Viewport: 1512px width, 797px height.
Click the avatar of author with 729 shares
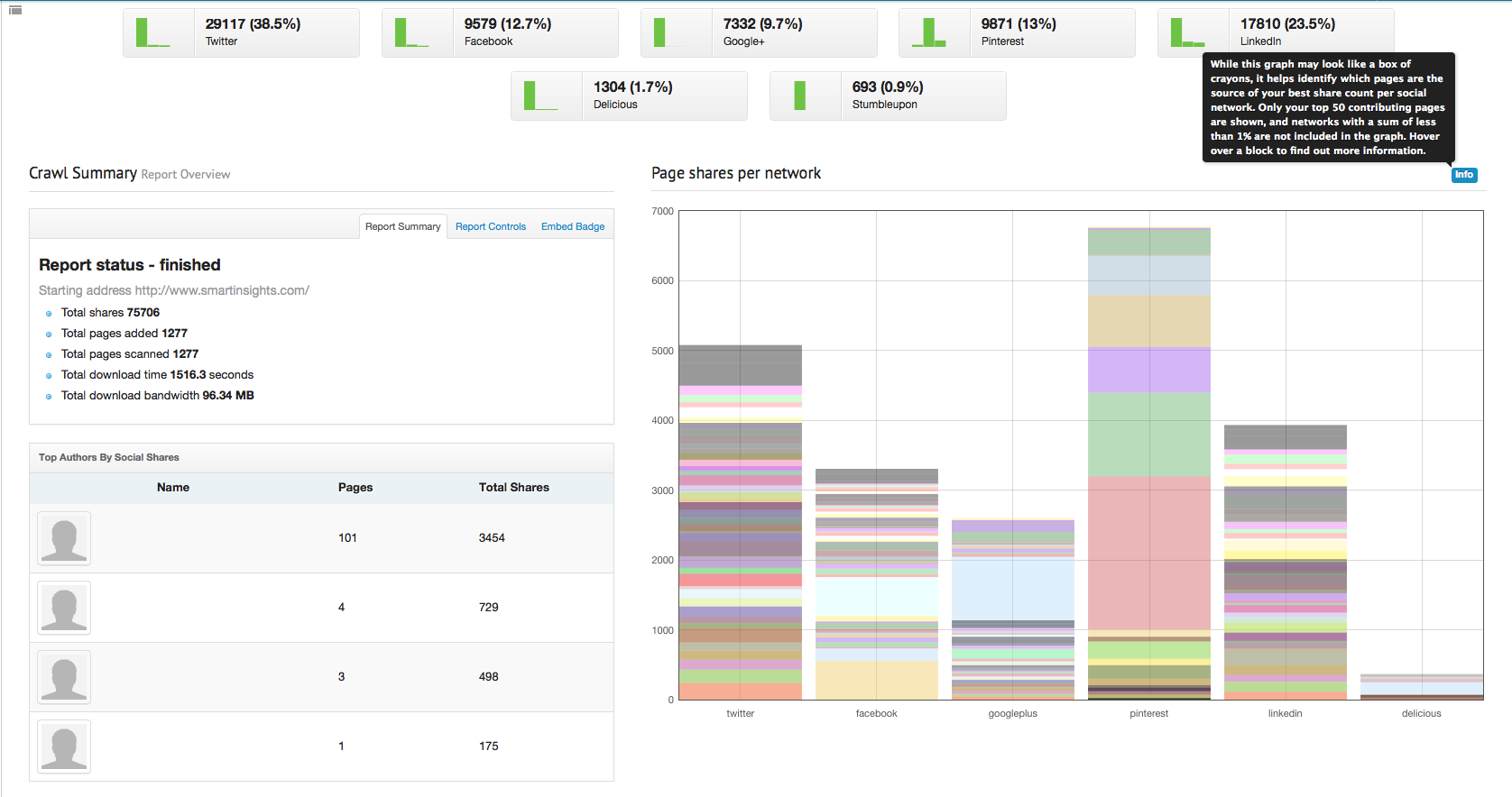(x=64, y=608)
